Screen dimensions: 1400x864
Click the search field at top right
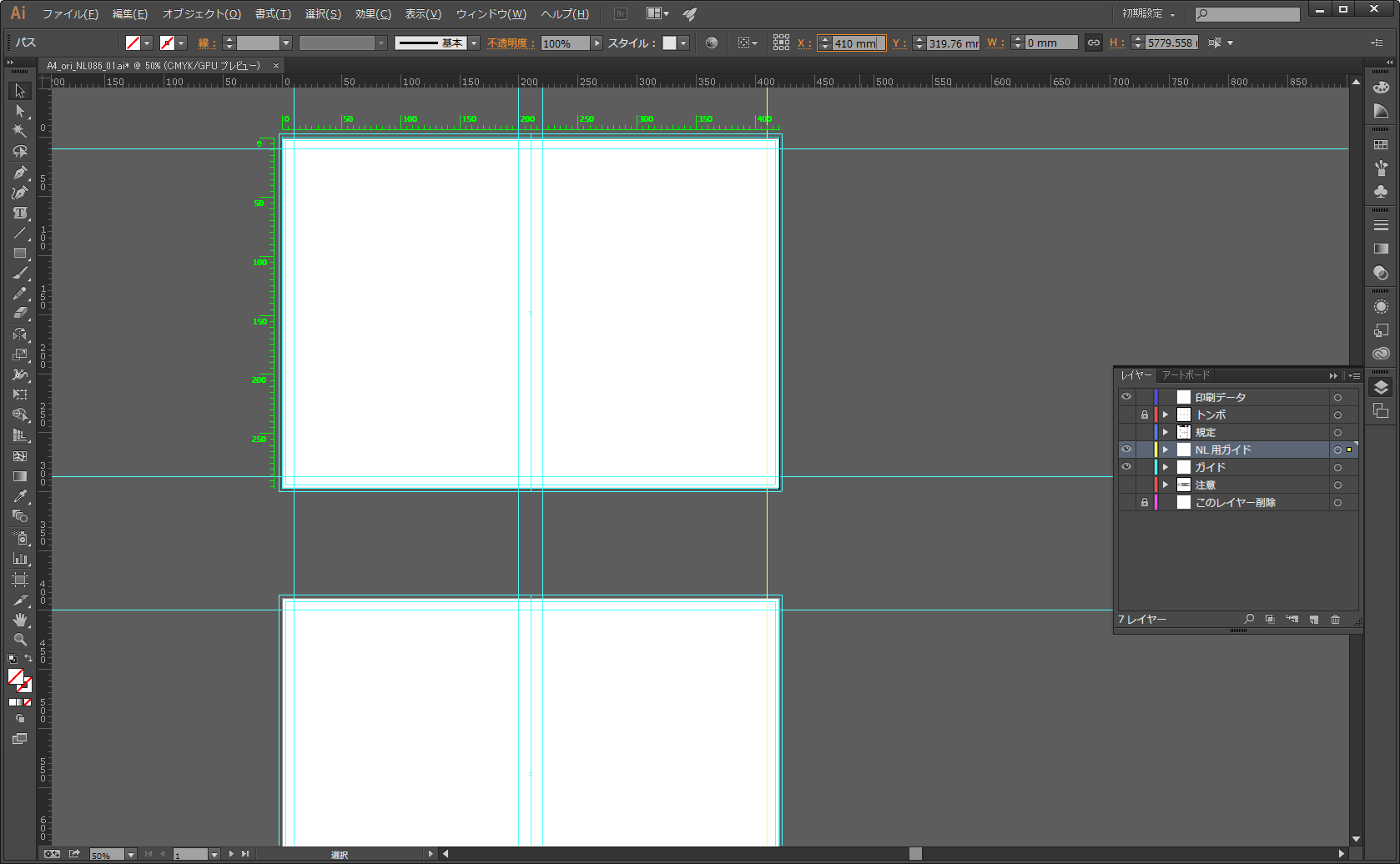click(x=1247, y=14)
